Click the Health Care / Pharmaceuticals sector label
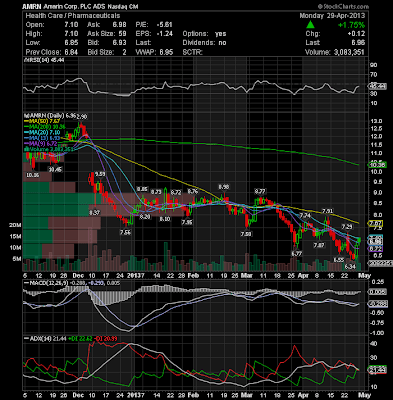This screenshot has width=393, height=400. point(73,16)
